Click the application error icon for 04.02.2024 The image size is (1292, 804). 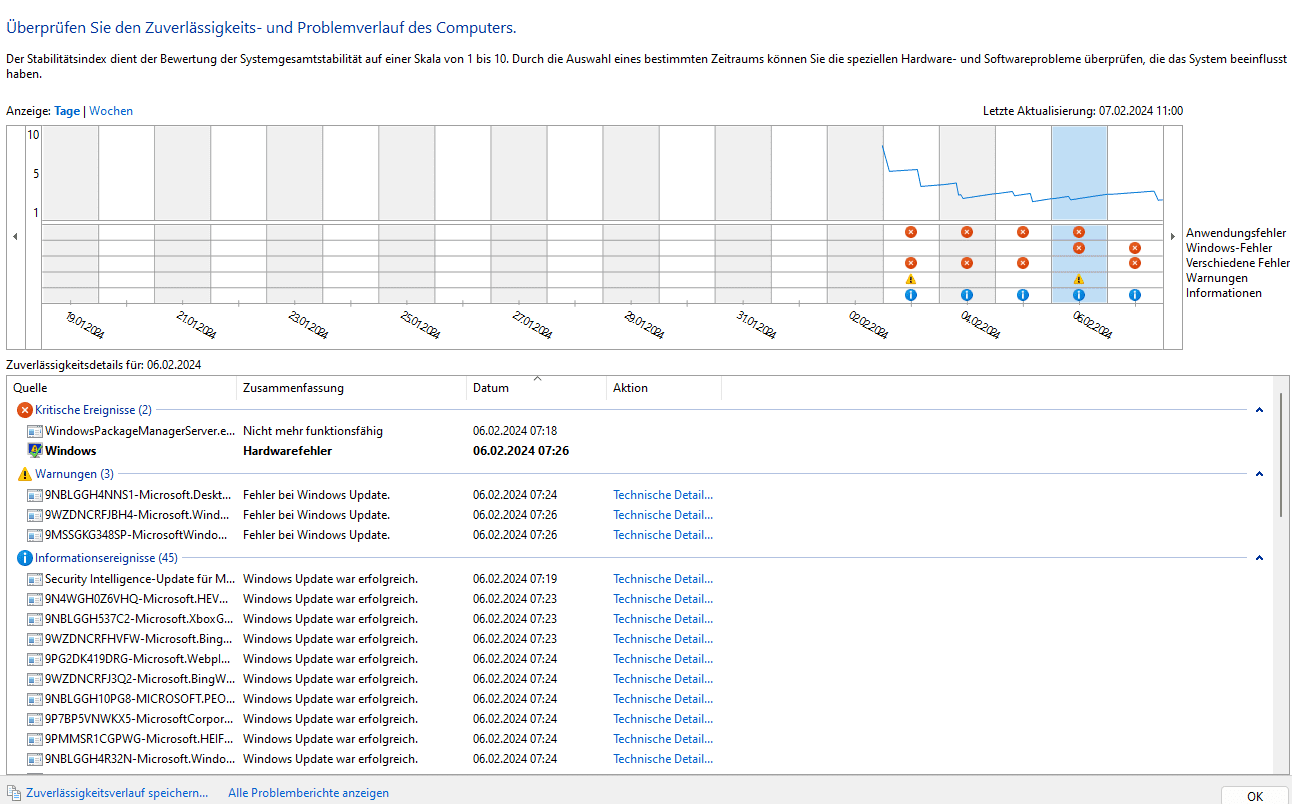(967, 232)
